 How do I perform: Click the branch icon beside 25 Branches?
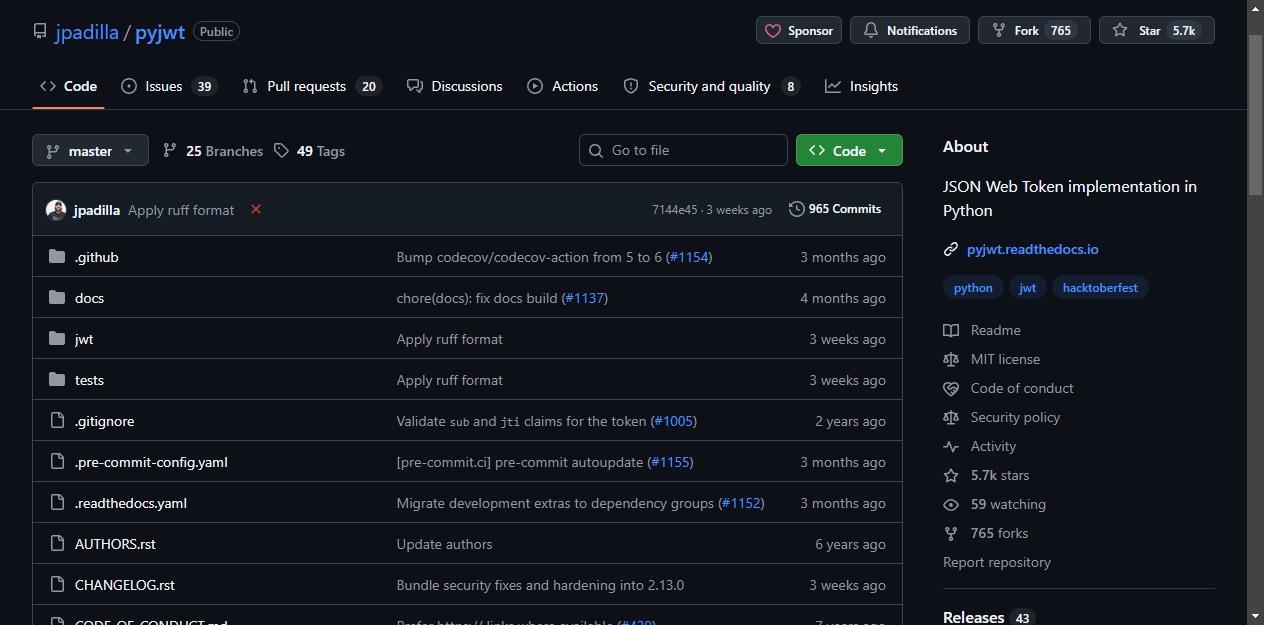point(170,150)
